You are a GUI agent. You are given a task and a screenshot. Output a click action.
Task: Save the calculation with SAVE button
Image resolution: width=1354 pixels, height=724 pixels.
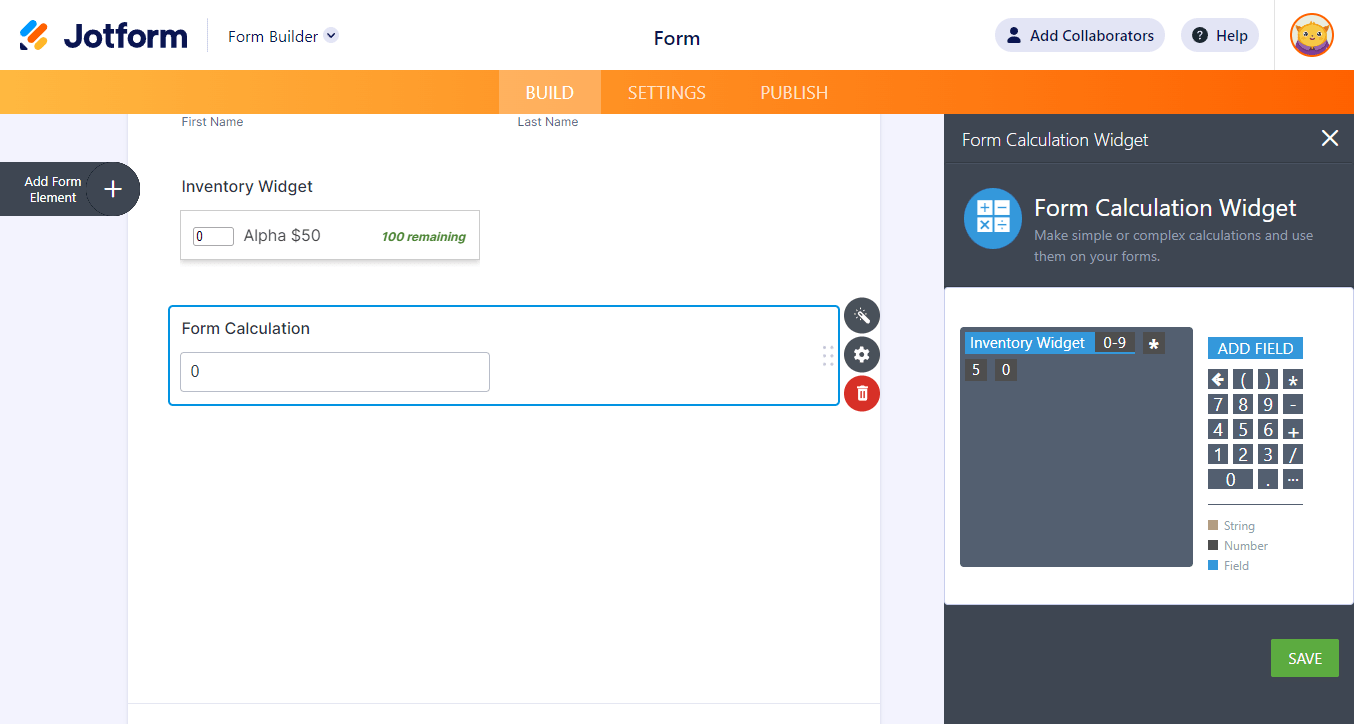[1305, 658]
